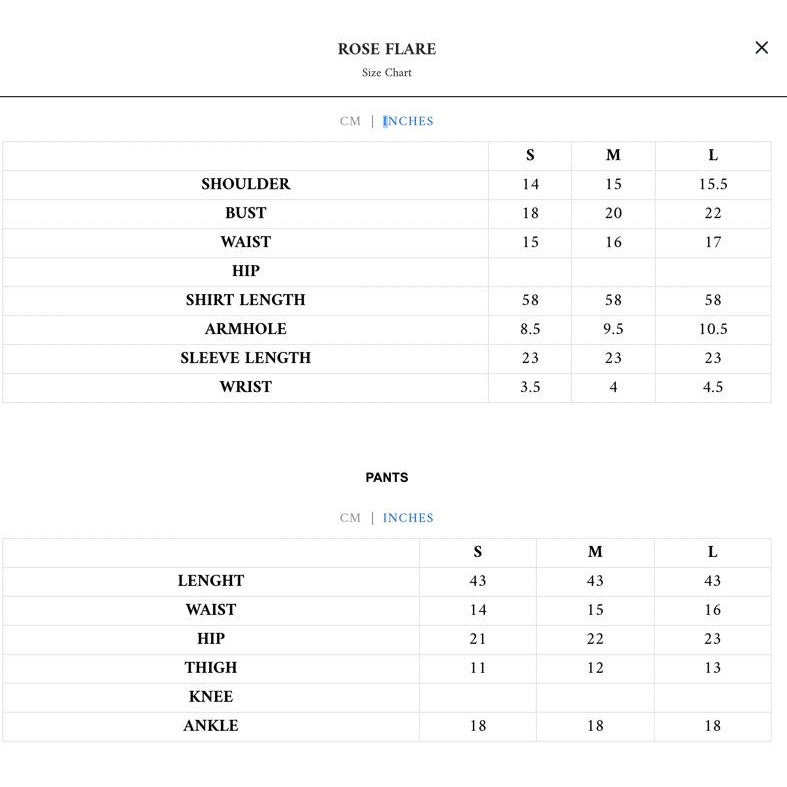This screenshot has width=787, height=787.
Task: Click the PANTS section heading
Action: point(386,478)
